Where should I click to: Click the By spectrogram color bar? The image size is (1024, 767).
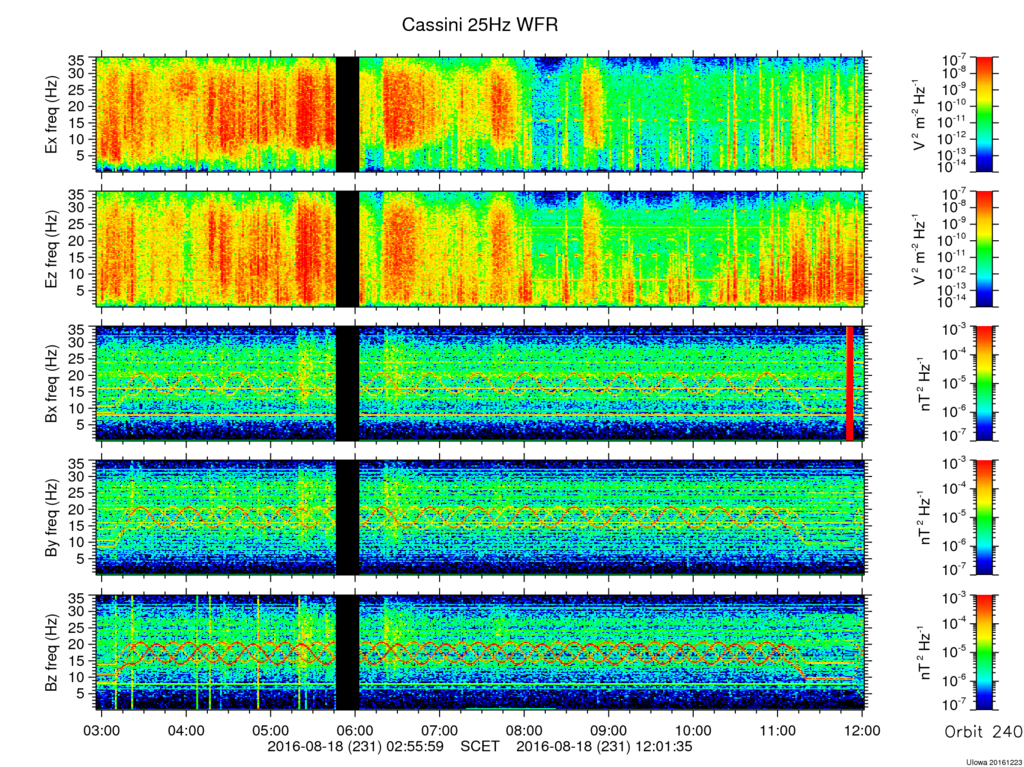pos(984,517)
